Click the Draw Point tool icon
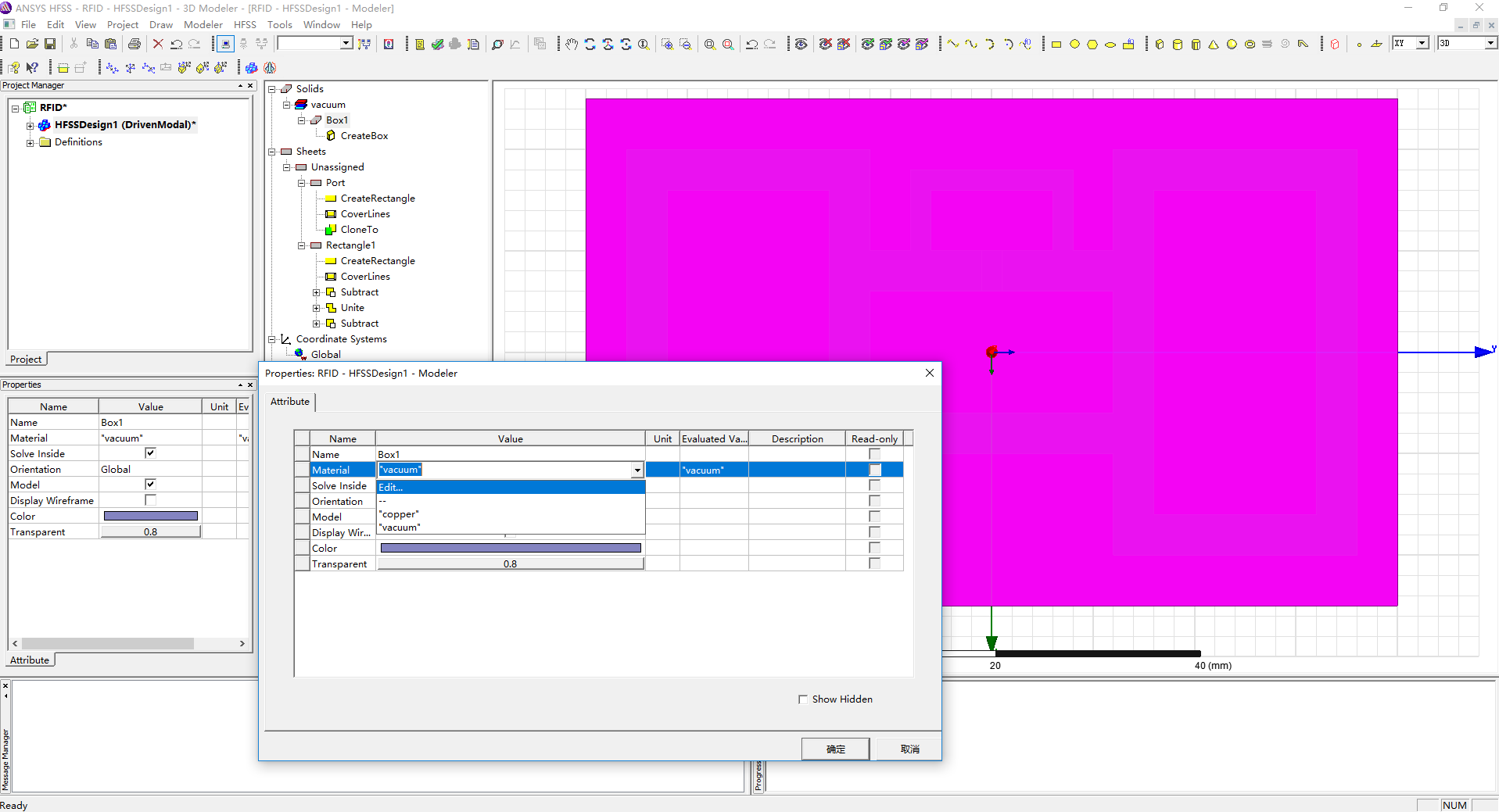Image resolution: width=1499 pixels, height=812 pixels. (1359, 44)
